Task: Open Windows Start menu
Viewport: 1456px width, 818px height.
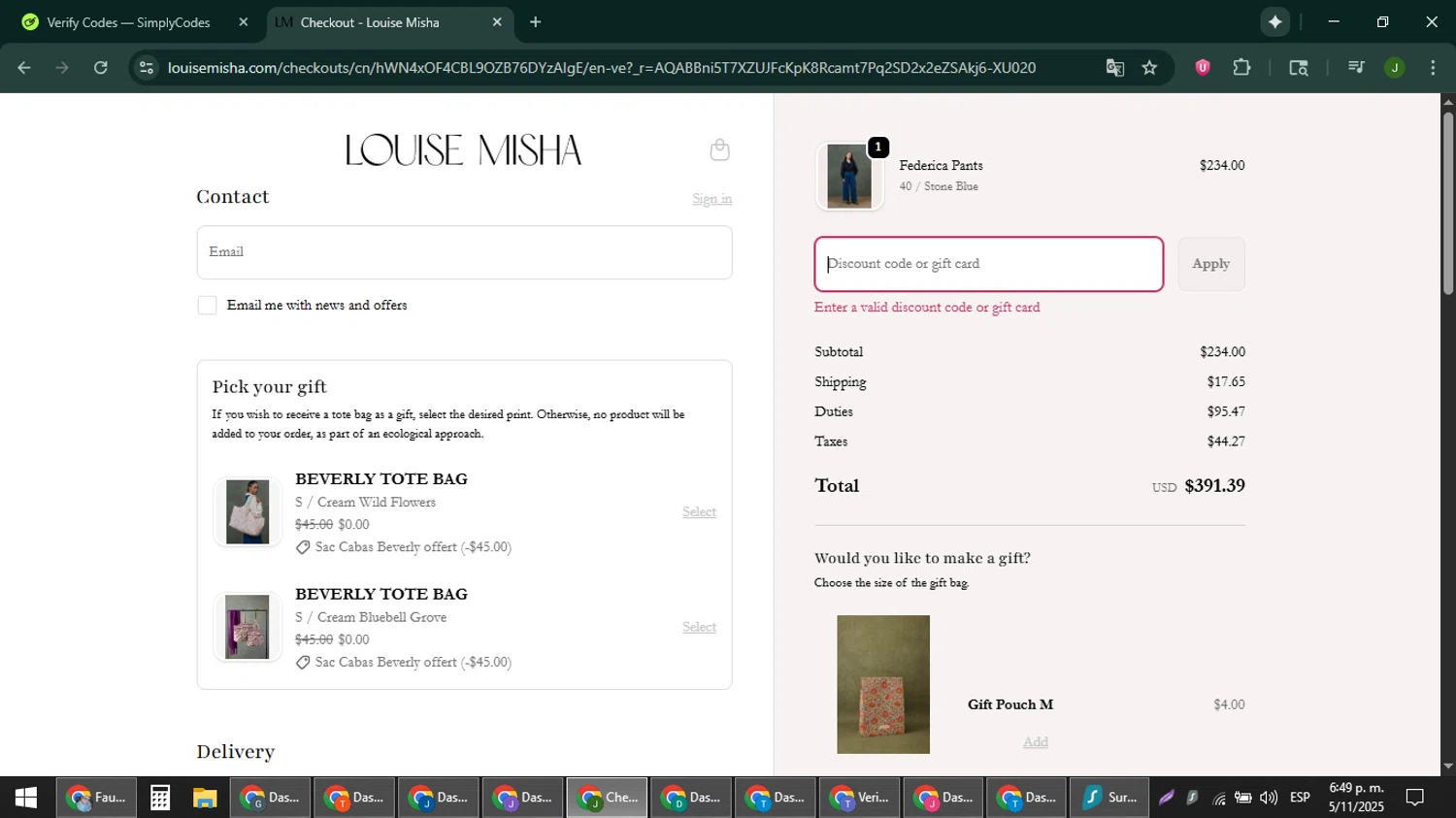Action: coord(26,798)
